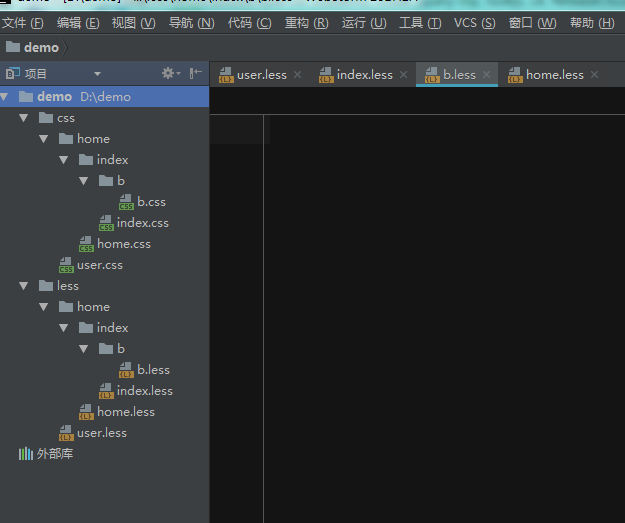The image size is (625, 523).
Task: Click the project panel view icon
Action: (x=13, y=73)
